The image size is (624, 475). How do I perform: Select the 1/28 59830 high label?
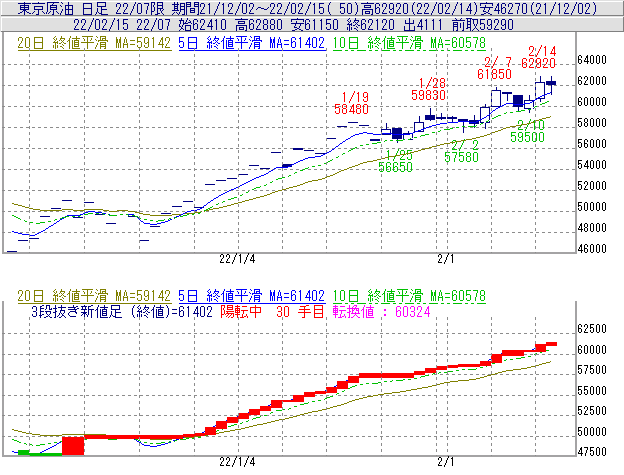coord(429,89)
